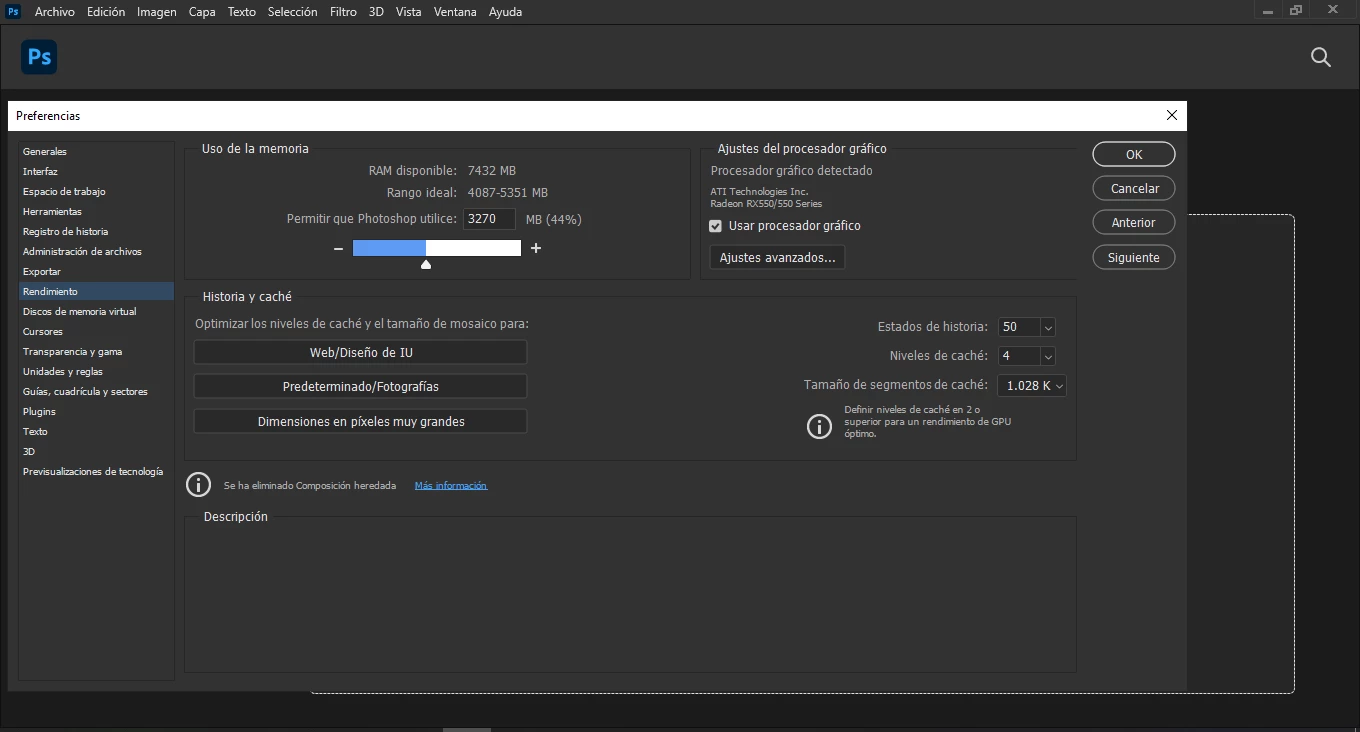Open the Capa menu
This screenshot has width=1360, height=732.
tap(203, 12)
